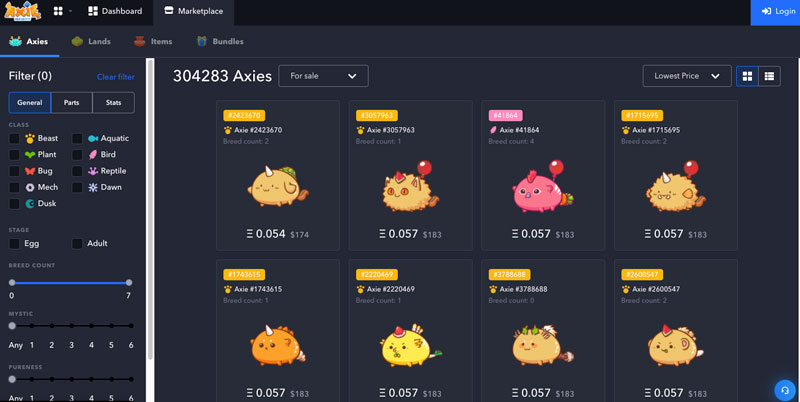Click feather icon beside Axie #41864
This screenshot has width=800, height=402.
(493, 130)
